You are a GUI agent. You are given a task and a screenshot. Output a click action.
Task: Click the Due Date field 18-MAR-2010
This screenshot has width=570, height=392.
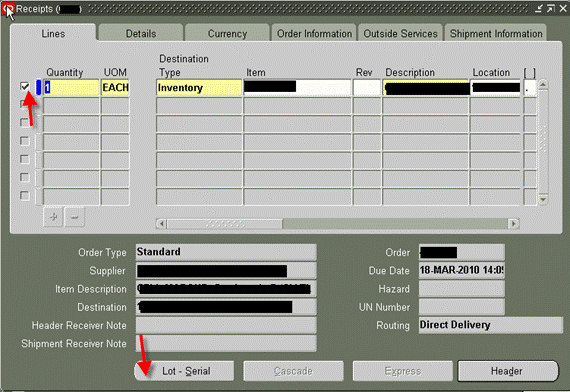pyautogui.click(x=461, y=270)
